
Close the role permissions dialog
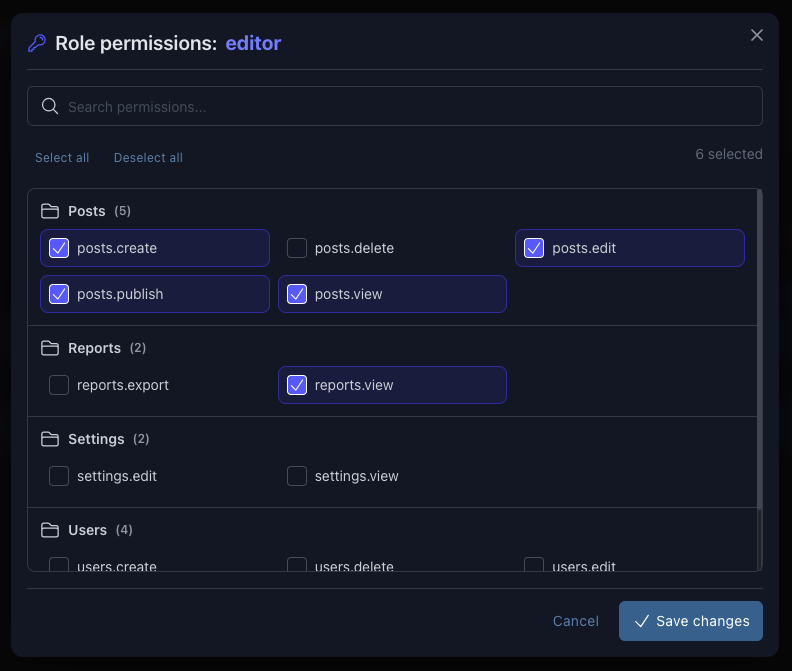(757, 35)
